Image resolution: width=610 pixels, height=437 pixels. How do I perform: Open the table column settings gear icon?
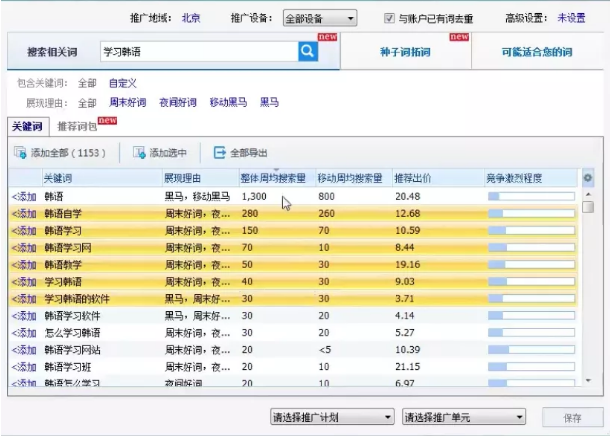pos(588,178)
